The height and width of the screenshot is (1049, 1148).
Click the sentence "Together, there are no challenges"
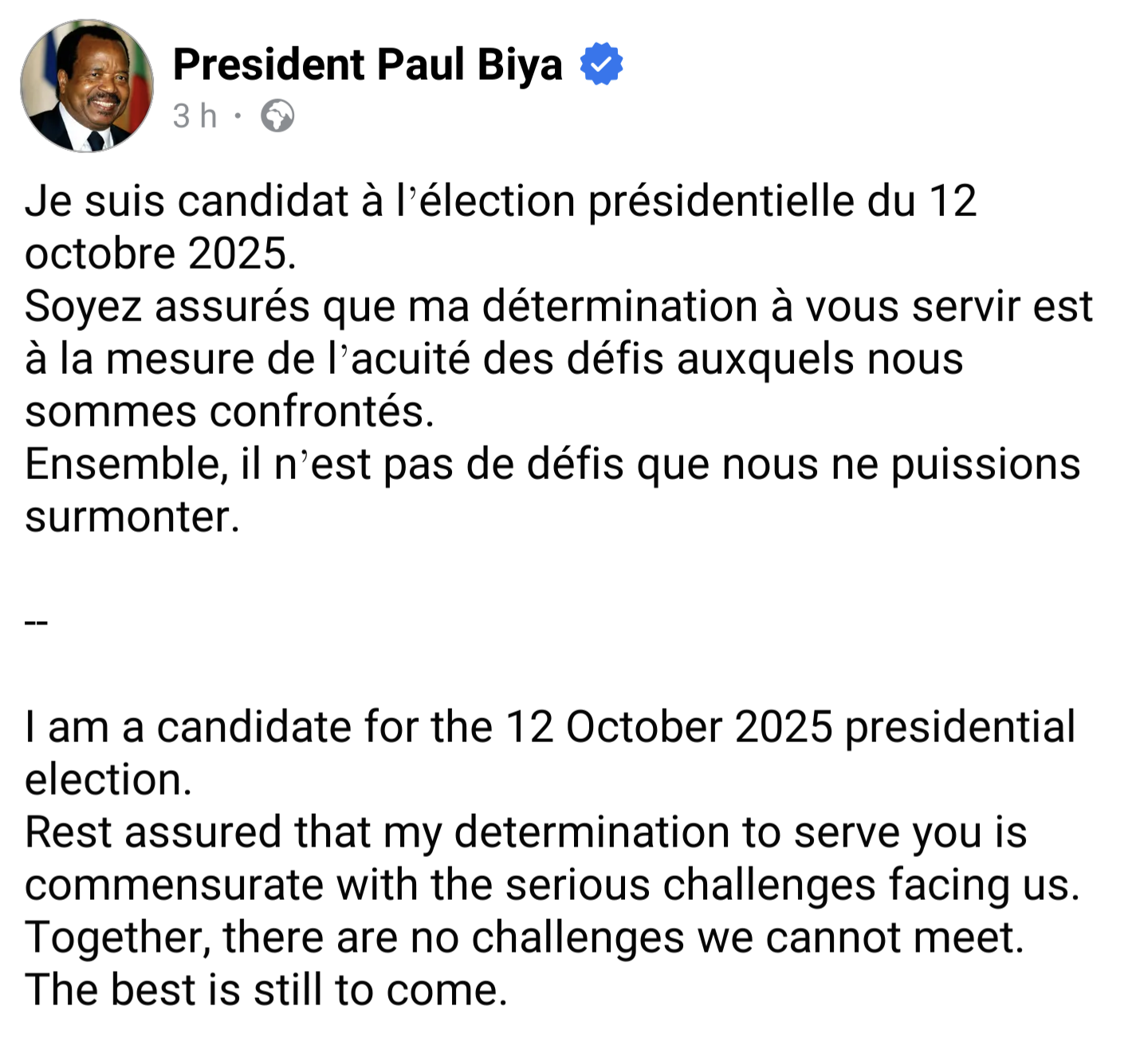(525, 937)
